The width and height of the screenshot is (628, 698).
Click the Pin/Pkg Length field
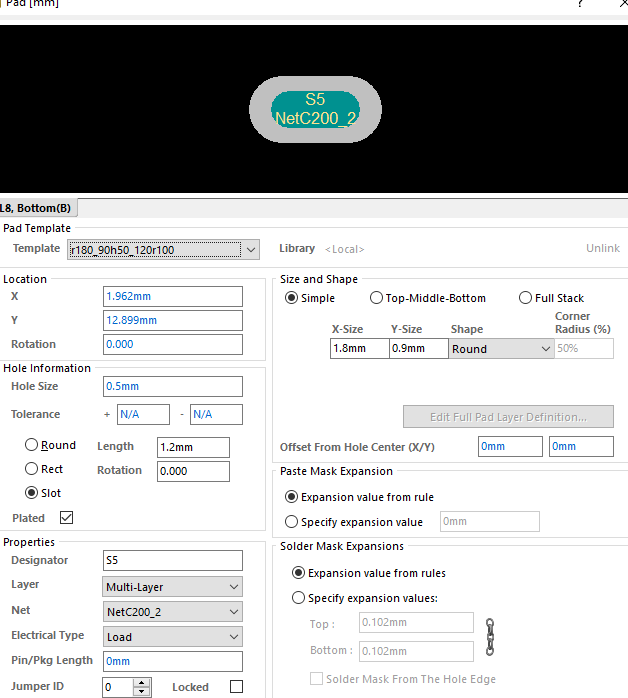tap(173, 661)
